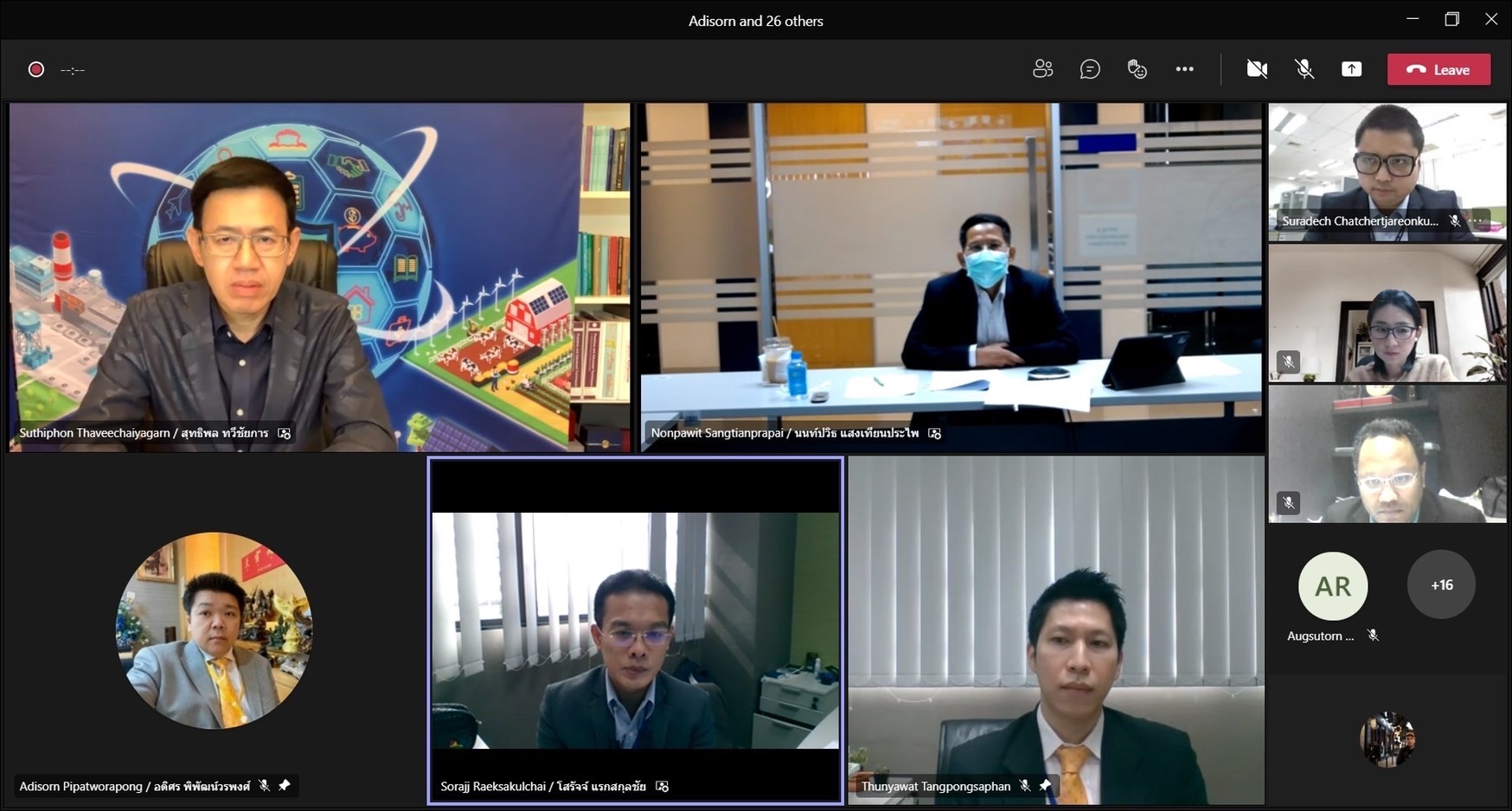This screenshot has height=811, width=1512.
Task: Click the self-preview avatar at bottom right
Action: [1387, 739]
